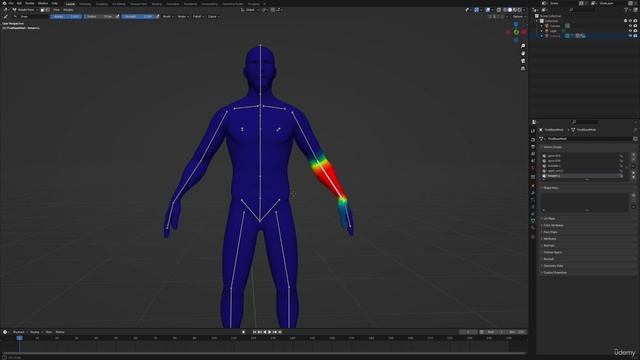This screenshot has height=360, width=640.
Task: Open the Weights menu in viewport header
Action: 69,10
